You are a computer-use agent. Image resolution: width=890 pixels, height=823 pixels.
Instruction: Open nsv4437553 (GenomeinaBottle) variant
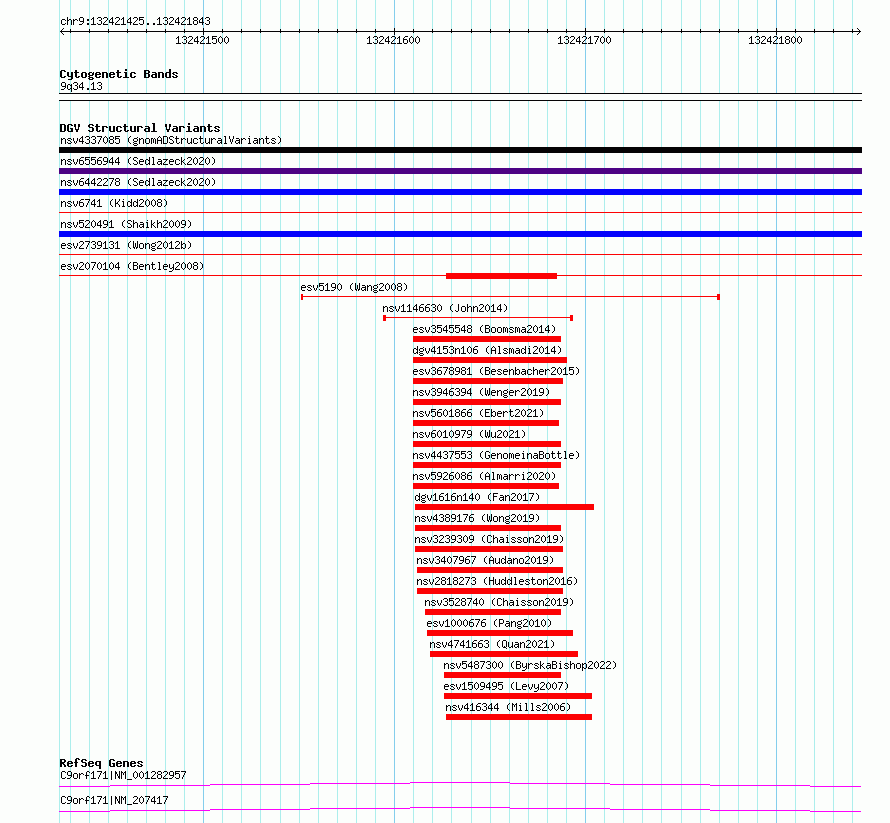point(496,455)
